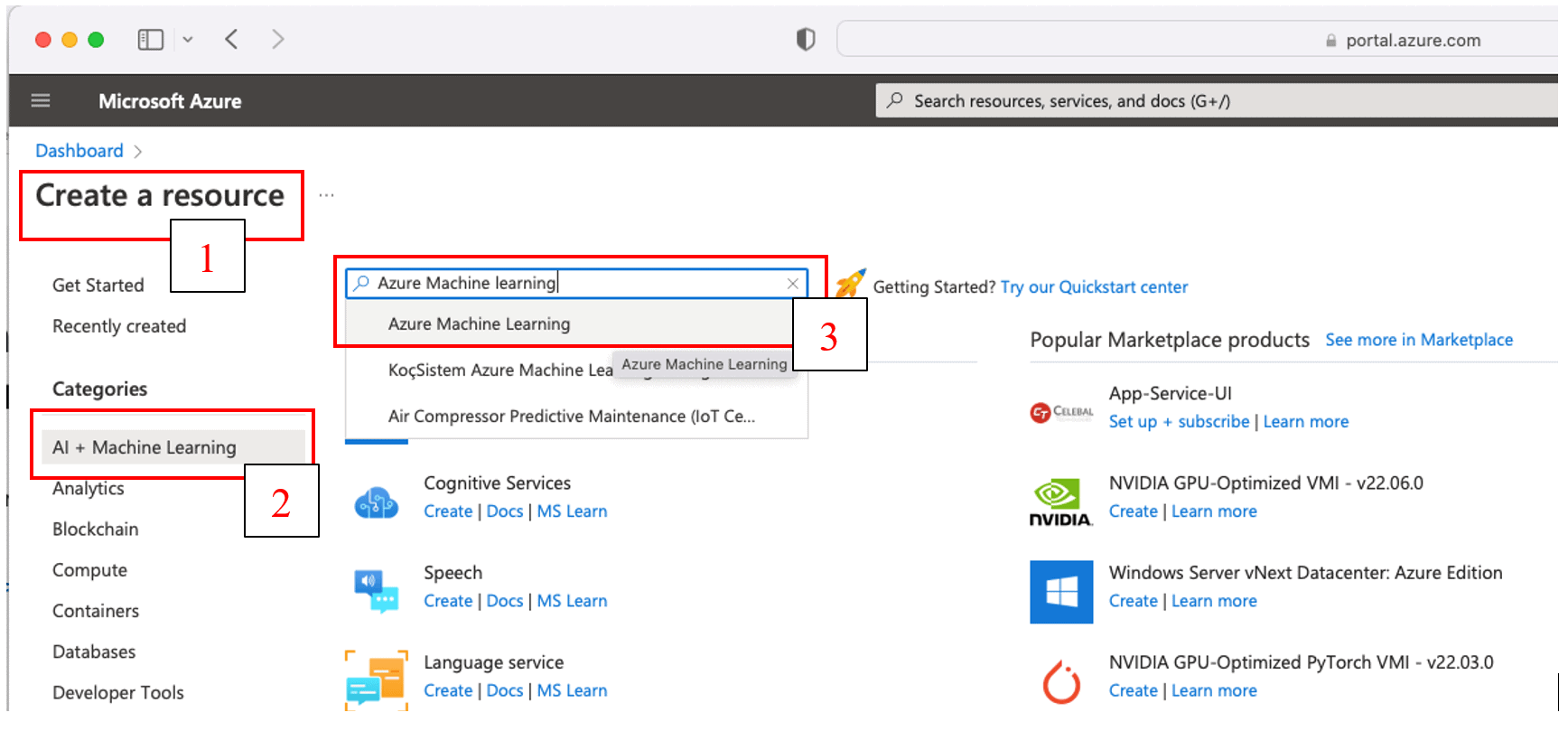Open Learn more for Windows Server vNext Datacenter
Screen dimensions: 1568x750
point(1214,601)
